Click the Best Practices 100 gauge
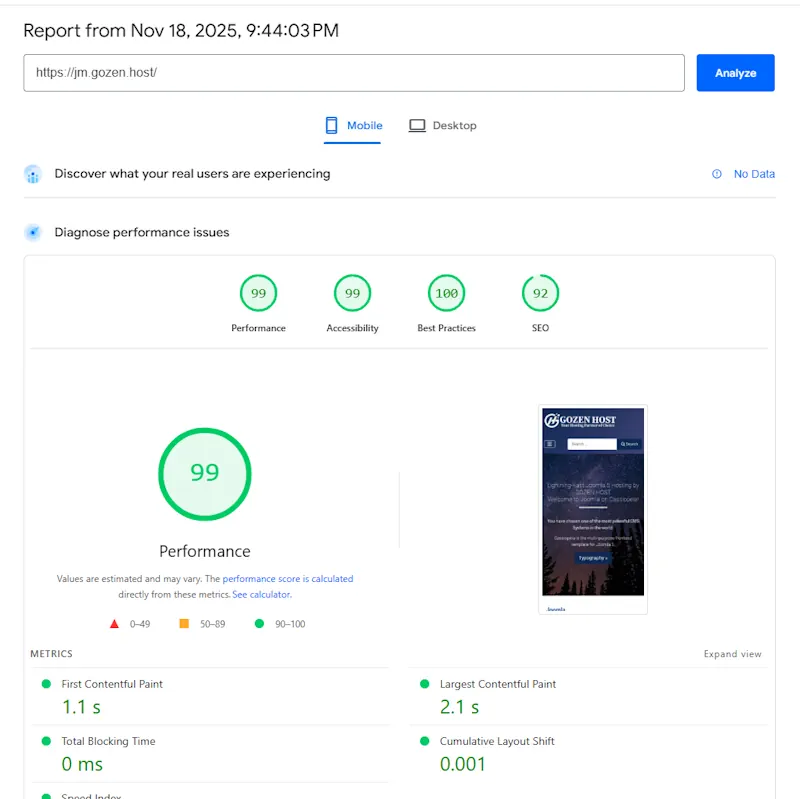This screenshot has height=799, width=800. click(446, 293)
